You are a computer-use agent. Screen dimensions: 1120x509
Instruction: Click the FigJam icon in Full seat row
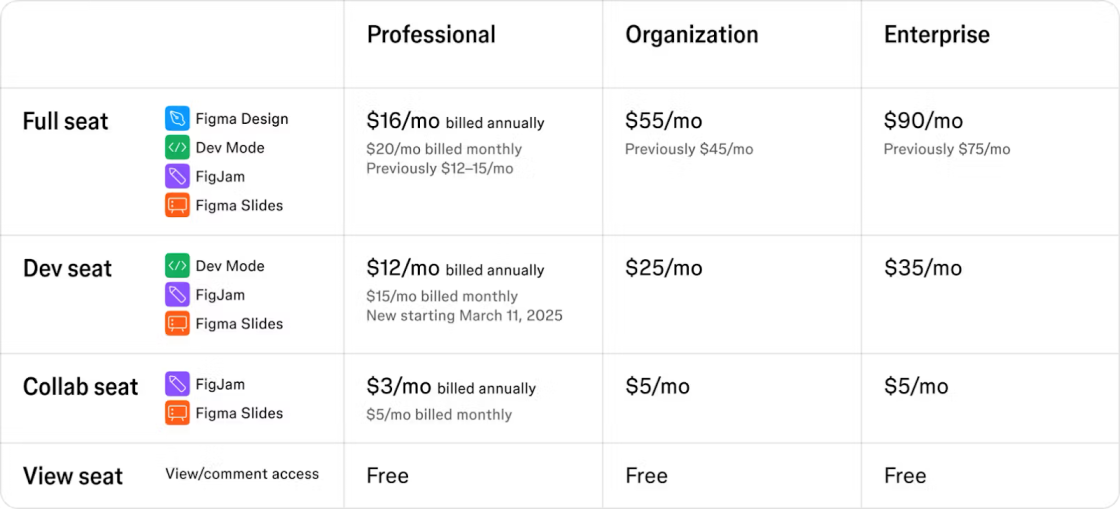tap(177, 177)
